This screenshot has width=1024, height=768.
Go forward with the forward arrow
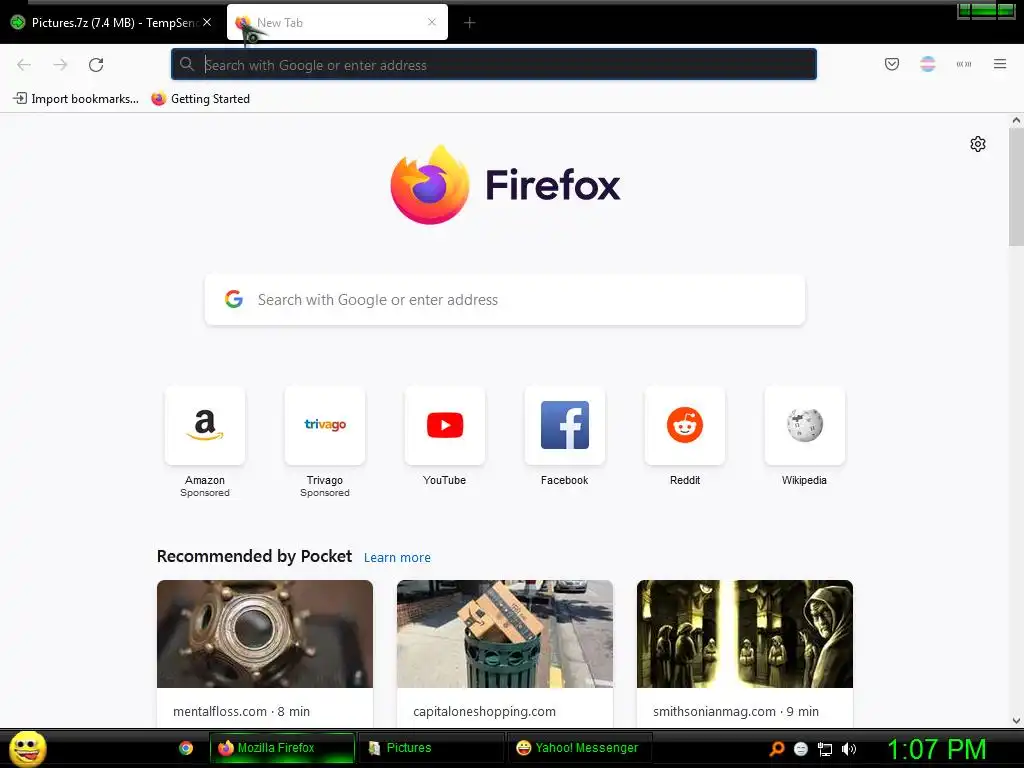(x=60, y=65)
